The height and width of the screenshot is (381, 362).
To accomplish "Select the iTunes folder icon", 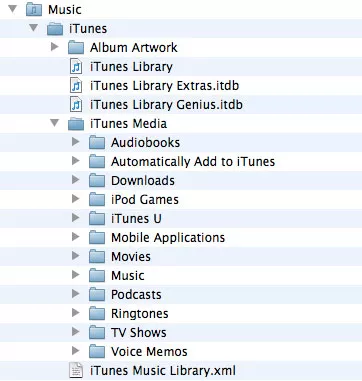I will click(55, 29).
